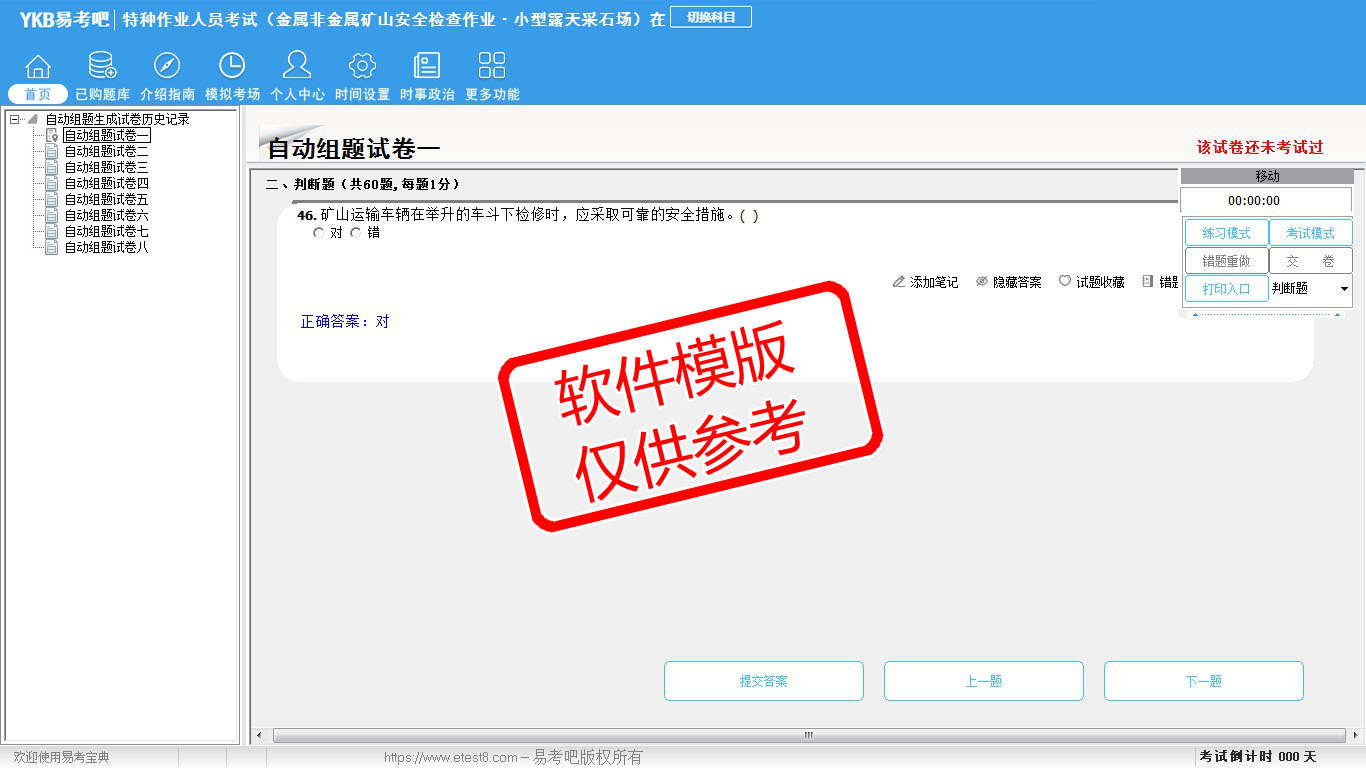1366x768 pixels.
Task: Click the home icon 首页
Action: pyautogui.click(x=38, y=67)
